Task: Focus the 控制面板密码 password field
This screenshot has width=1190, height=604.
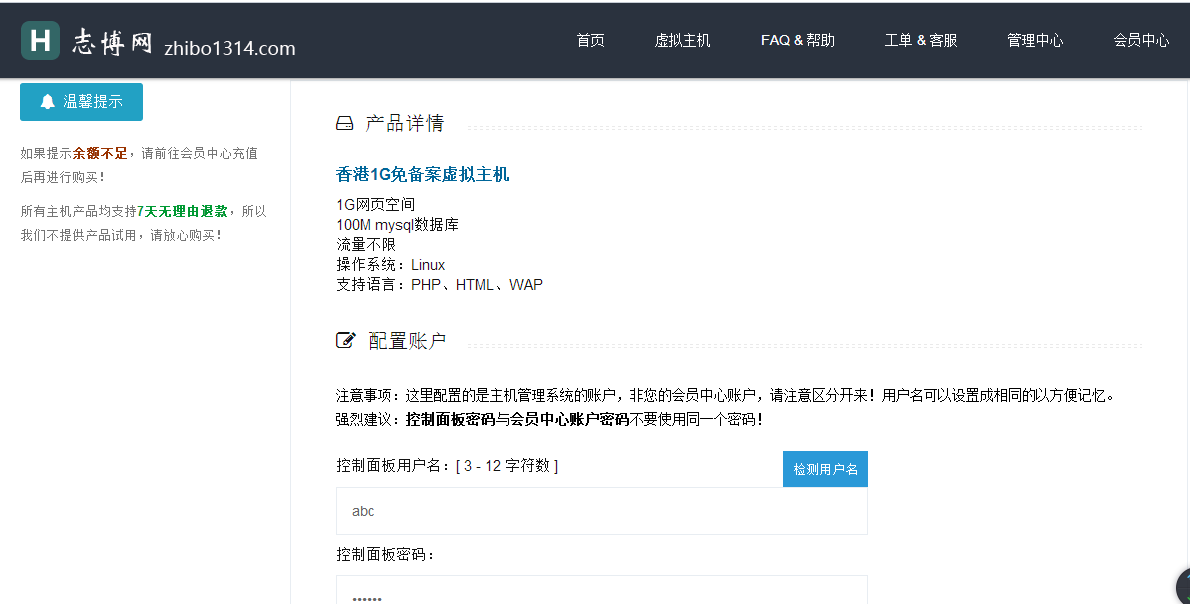Action: point(601,590)
